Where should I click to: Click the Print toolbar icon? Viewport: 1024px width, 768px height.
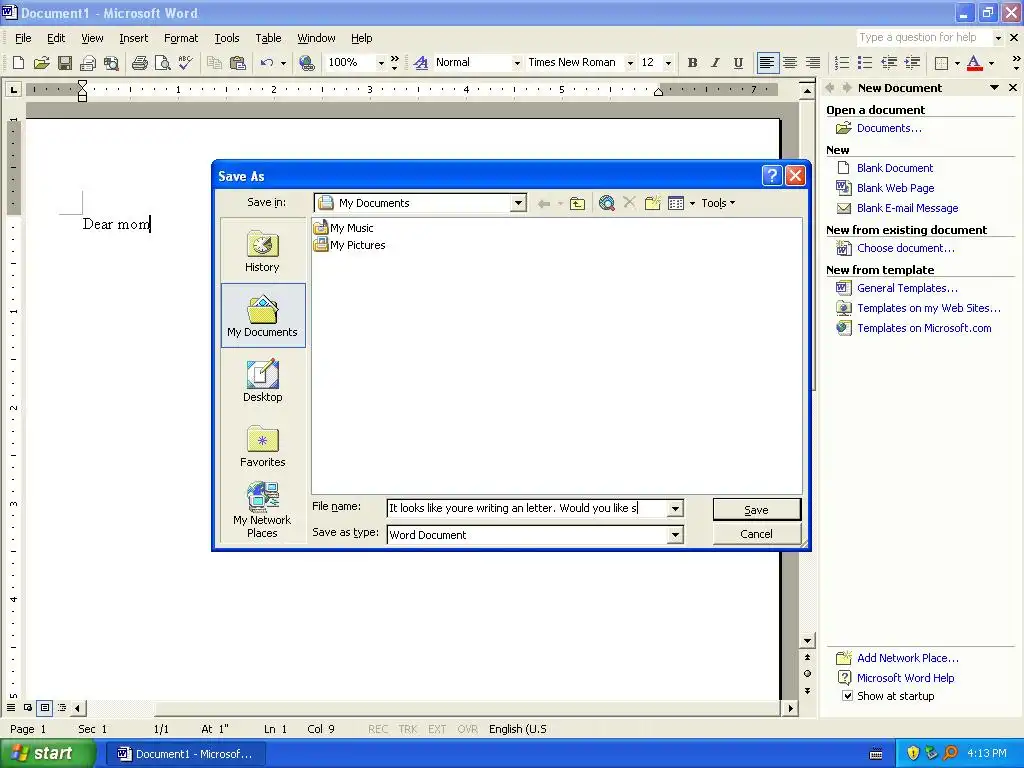click(x=140, y=63)
